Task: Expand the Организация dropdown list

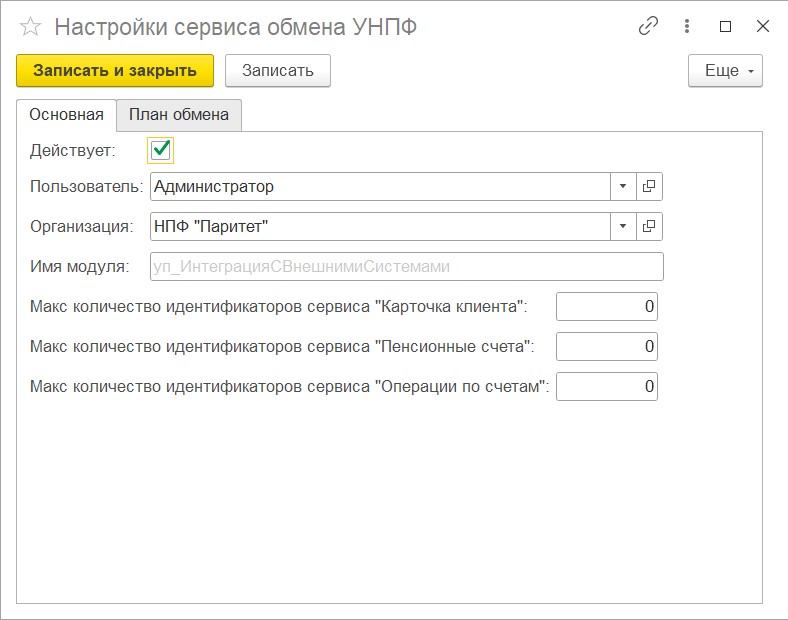Action: 622,227
